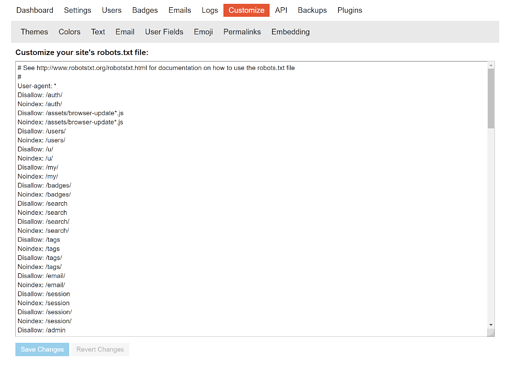
Task: Click the Revert Changes button
Action: click(100, 349)
